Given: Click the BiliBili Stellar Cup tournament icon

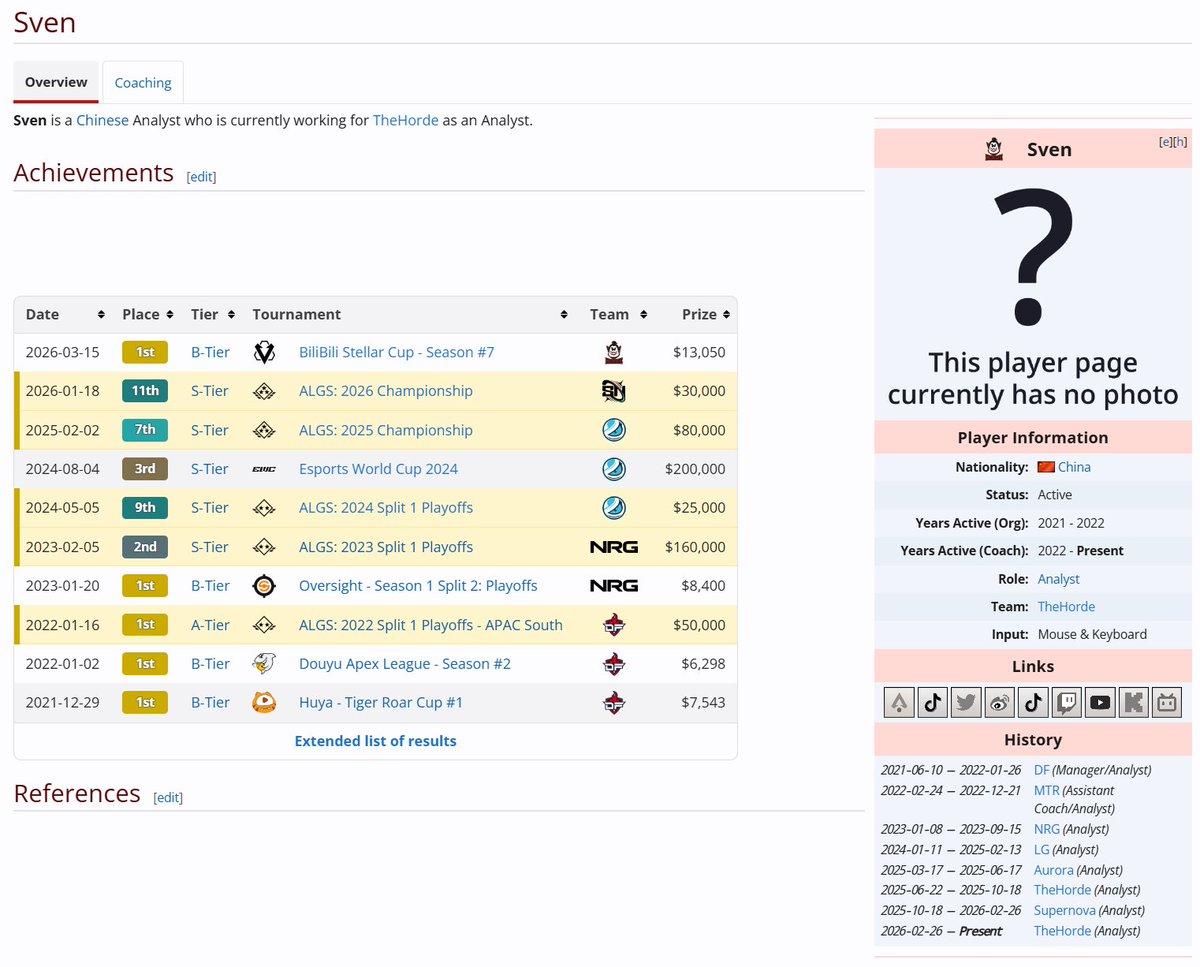Looking at the screenshot, I should pyautogui.click(x=264, y=352).
